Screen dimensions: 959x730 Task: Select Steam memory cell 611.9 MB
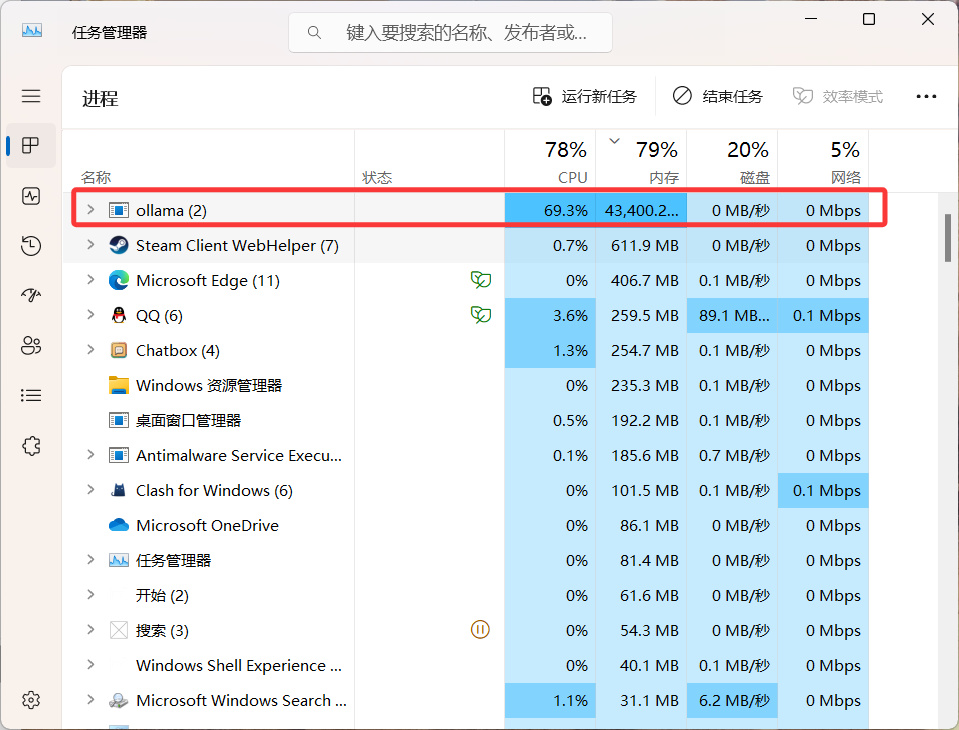tap(642, 245)
